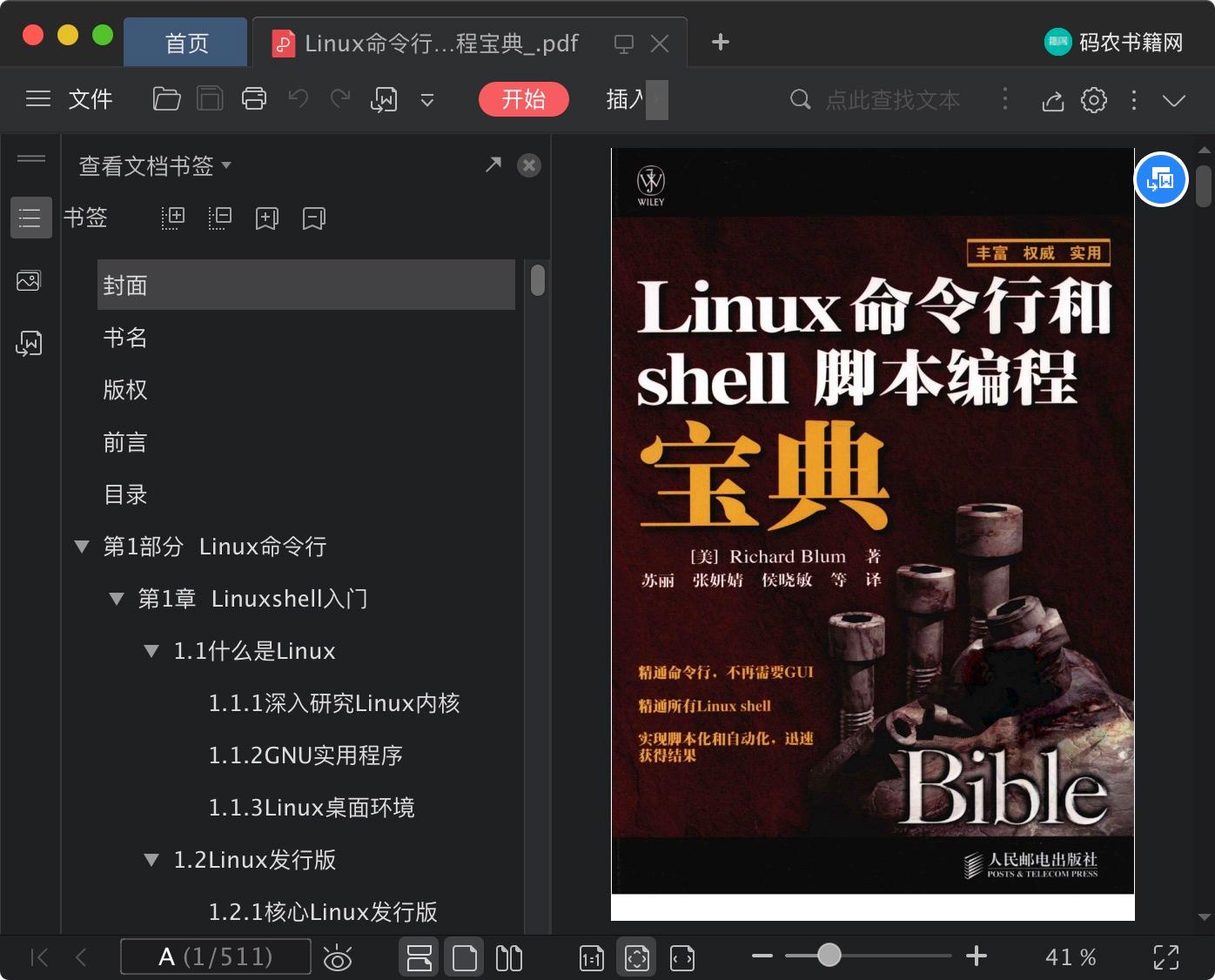Open 1.1.2GNU实用程序 bookmark
Screen dimensions: 1215x980
(x=305, y=755)
